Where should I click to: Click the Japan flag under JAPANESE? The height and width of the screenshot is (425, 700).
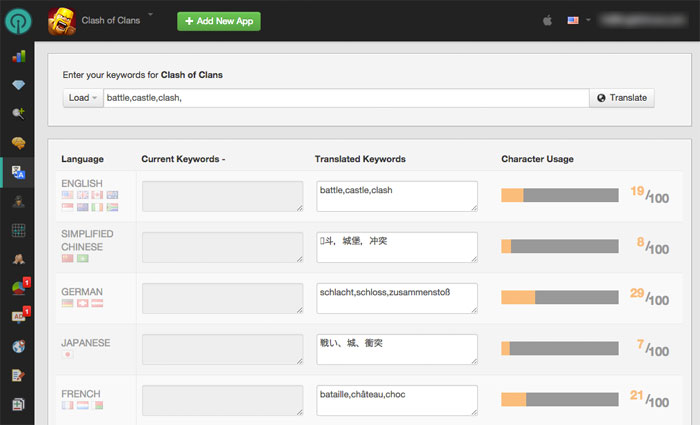pyautogui.click(x=67, y=354)
